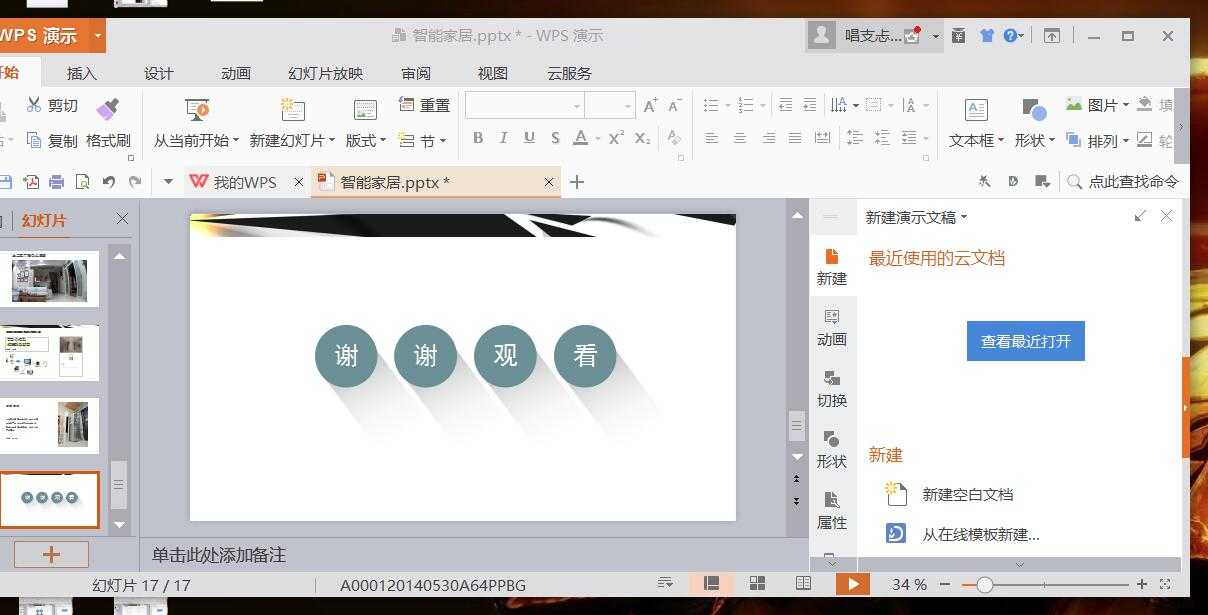Click the Copy (复制) icon
1208x615 pixels.
click(x=34, y=140)
